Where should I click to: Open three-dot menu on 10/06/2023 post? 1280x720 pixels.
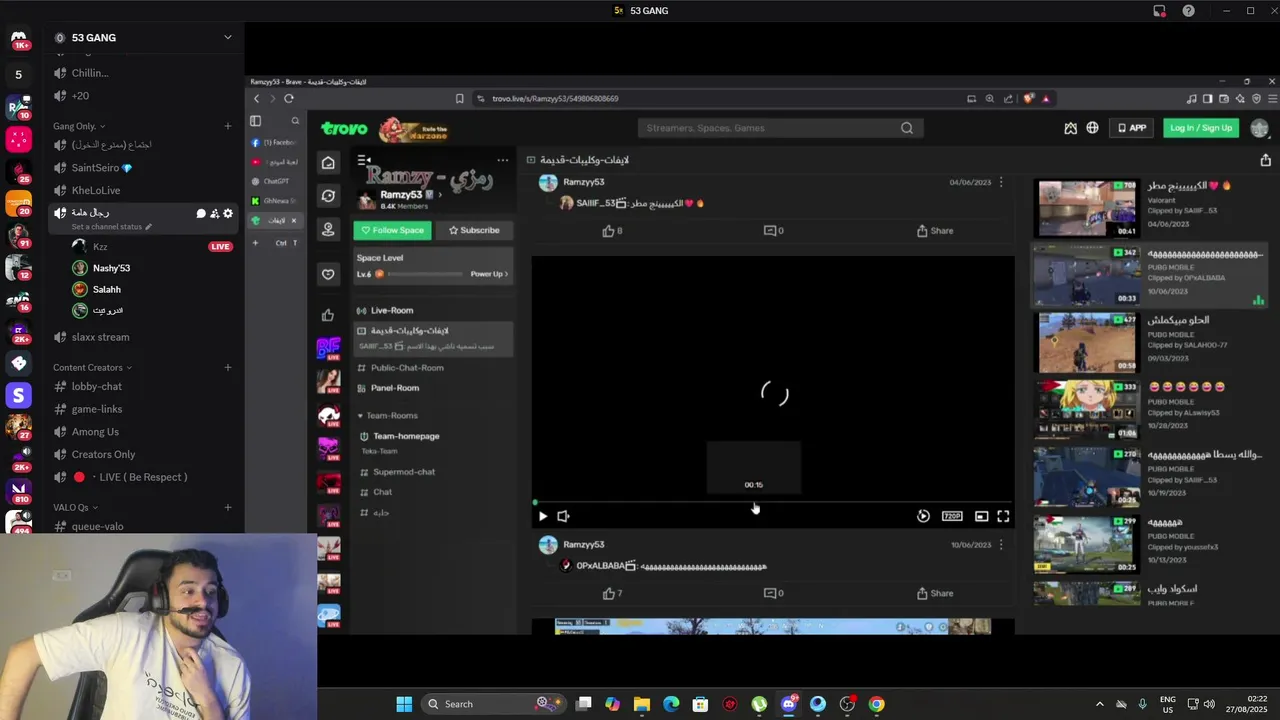(x=1001, y=545)
